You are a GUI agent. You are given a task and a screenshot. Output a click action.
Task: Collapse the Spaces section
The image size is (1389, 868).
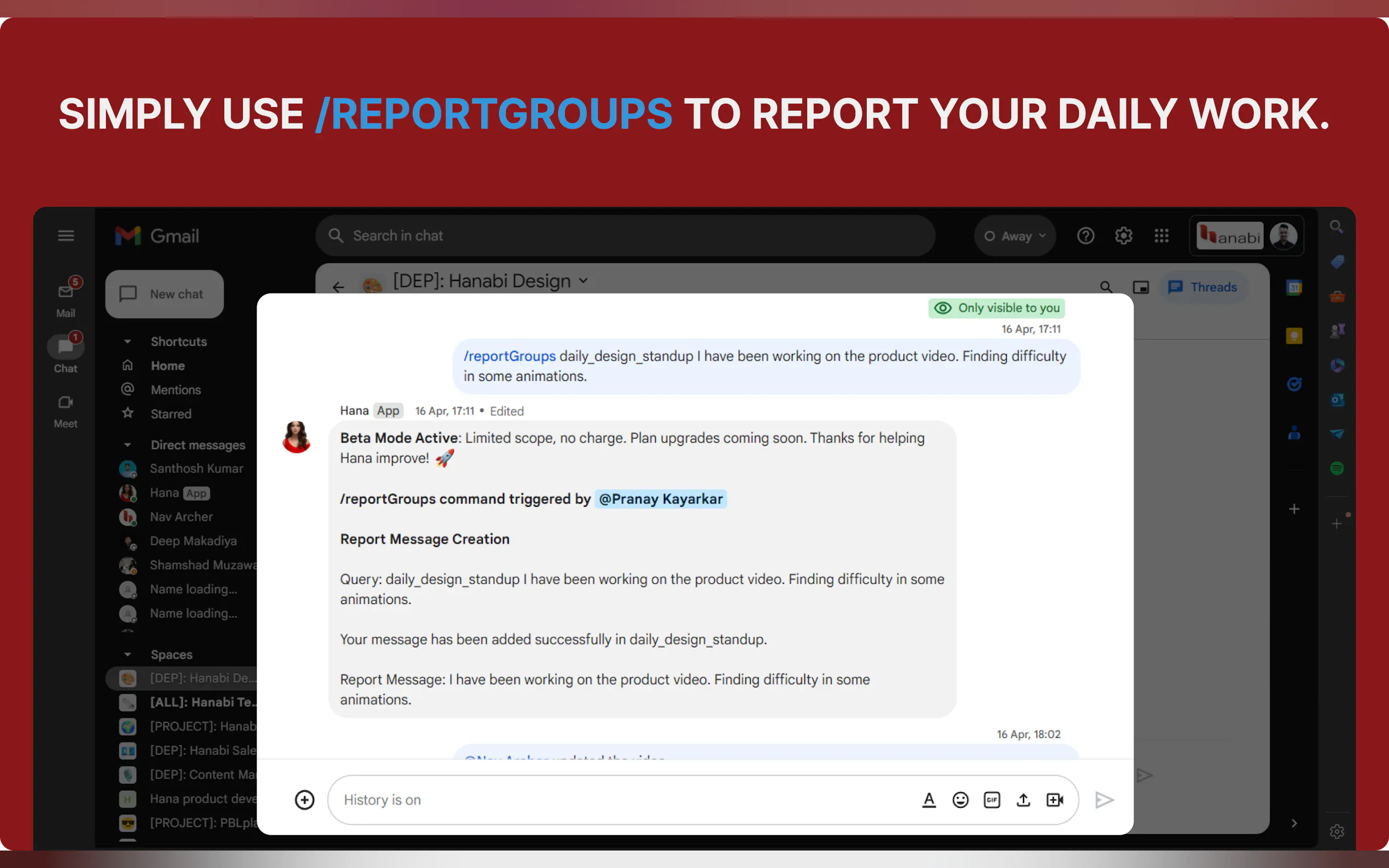tap(127, 654)
